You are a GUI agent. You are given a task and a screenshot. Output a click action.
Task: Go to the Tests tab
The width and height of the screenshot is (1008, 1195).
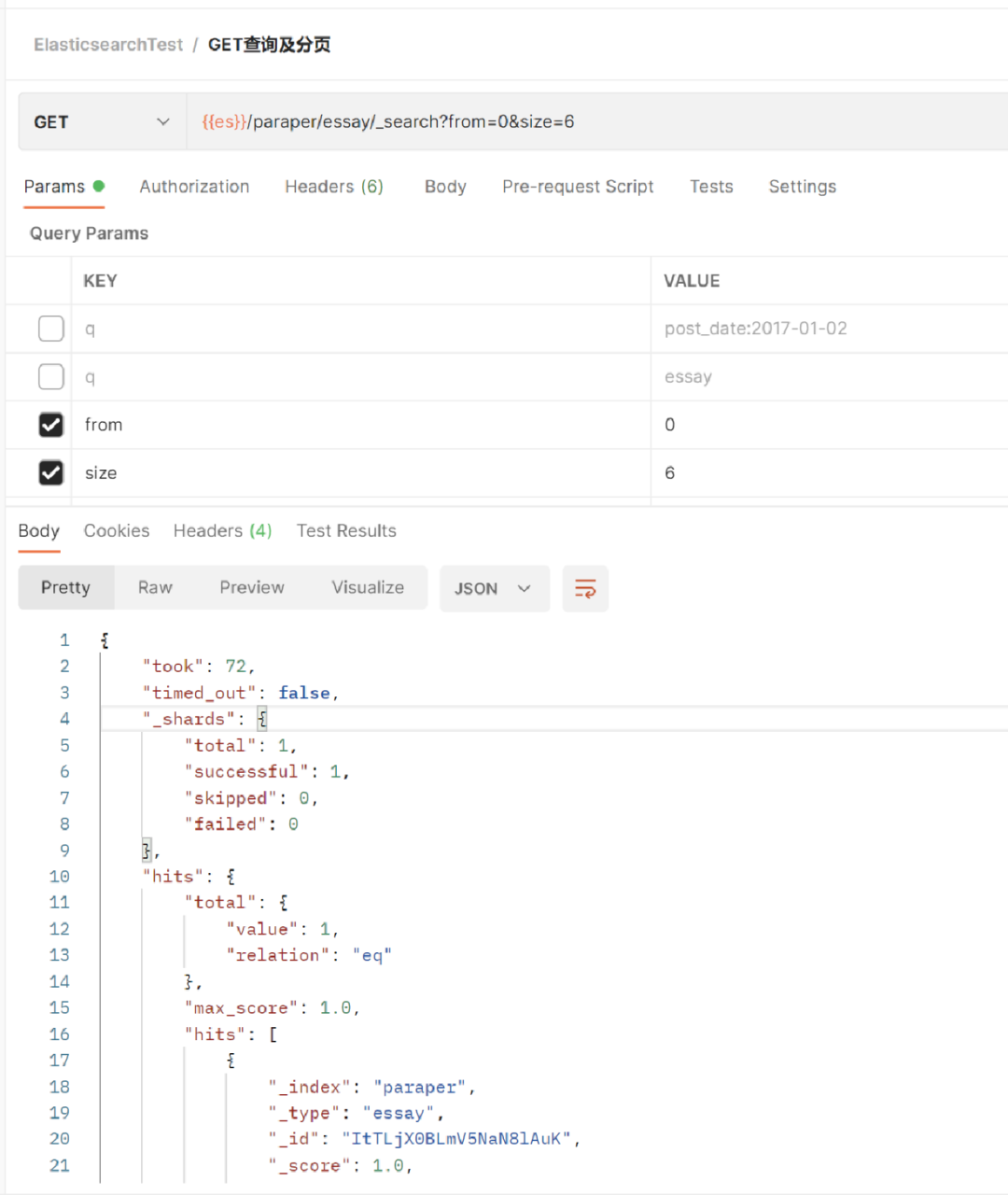coord(711,187)
